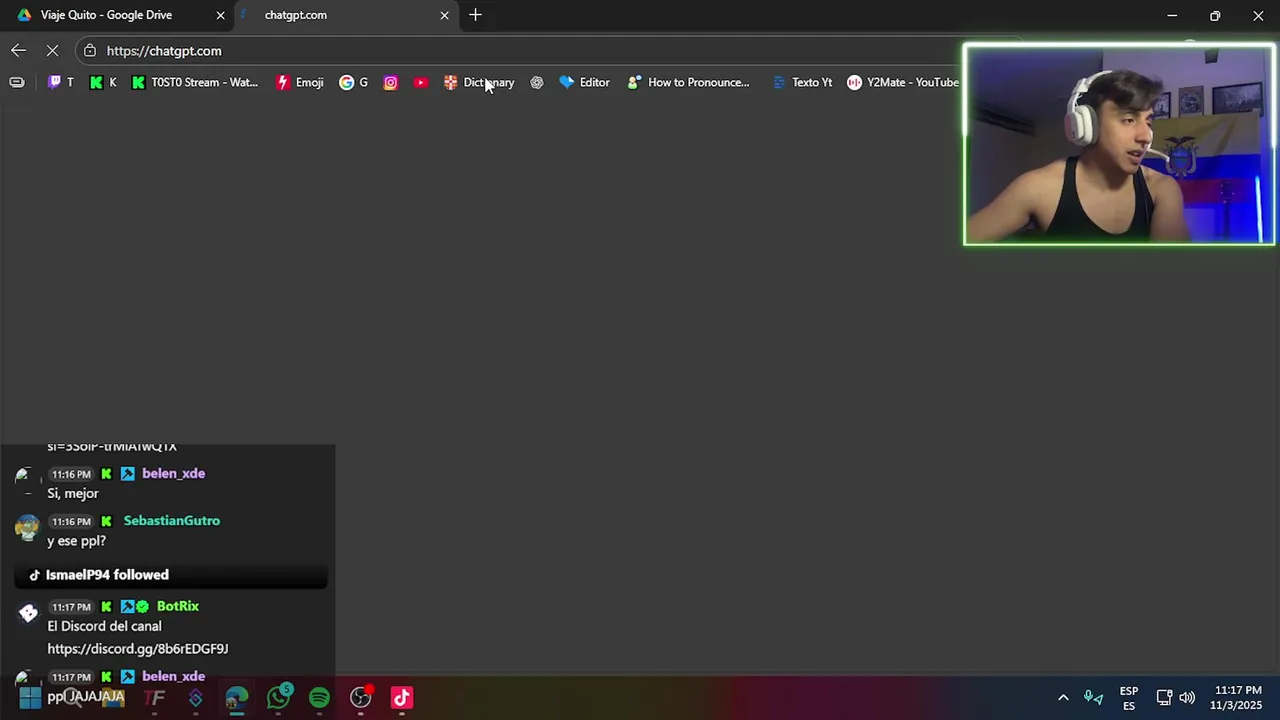Click the chat message 'El Discord del canal'
This screenshot has height=720, width=1280.
104,626
